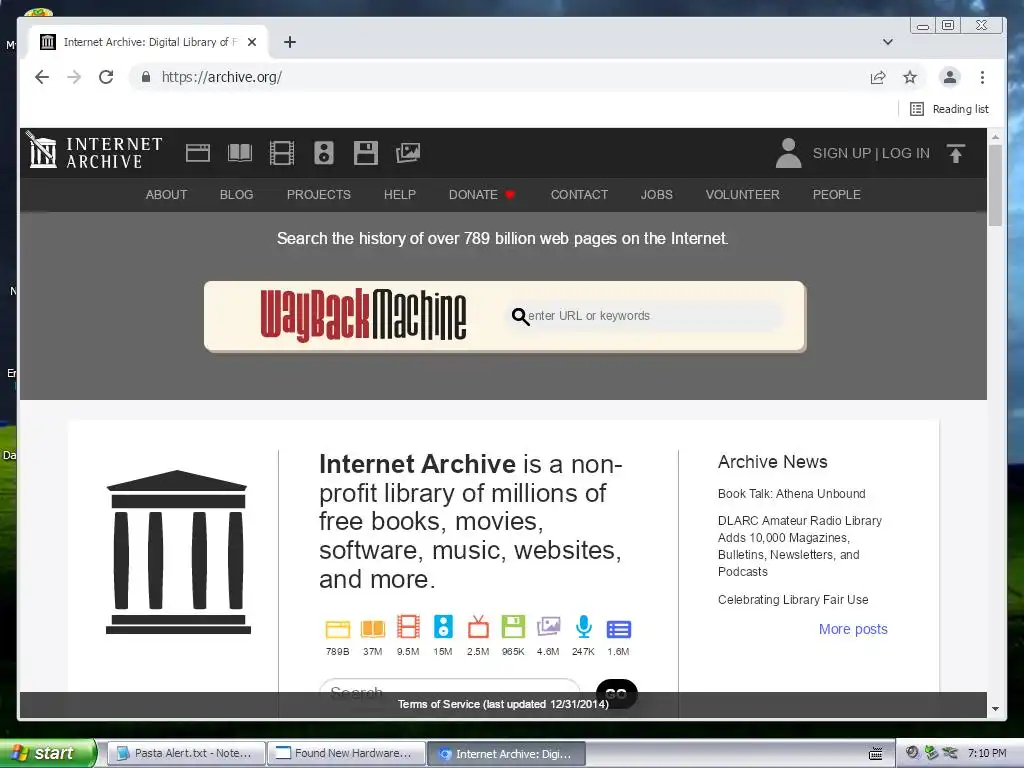The width and height of the screenshot is (1024, 768).
Task: Click the red film icon labeled 9.5M
Action: [x=408, y=627]
